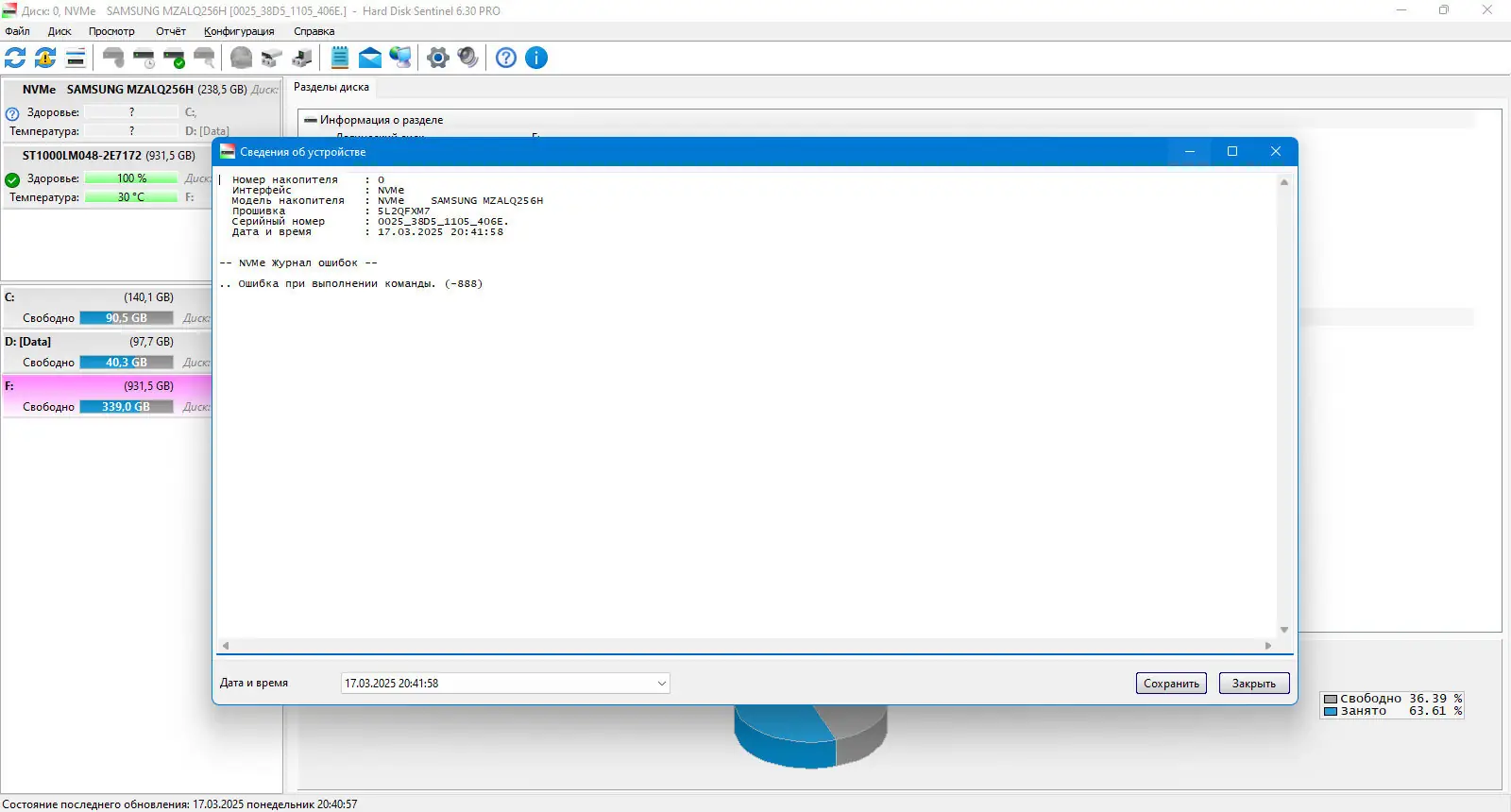Click the blue Refresh toolbar icon

15,58
